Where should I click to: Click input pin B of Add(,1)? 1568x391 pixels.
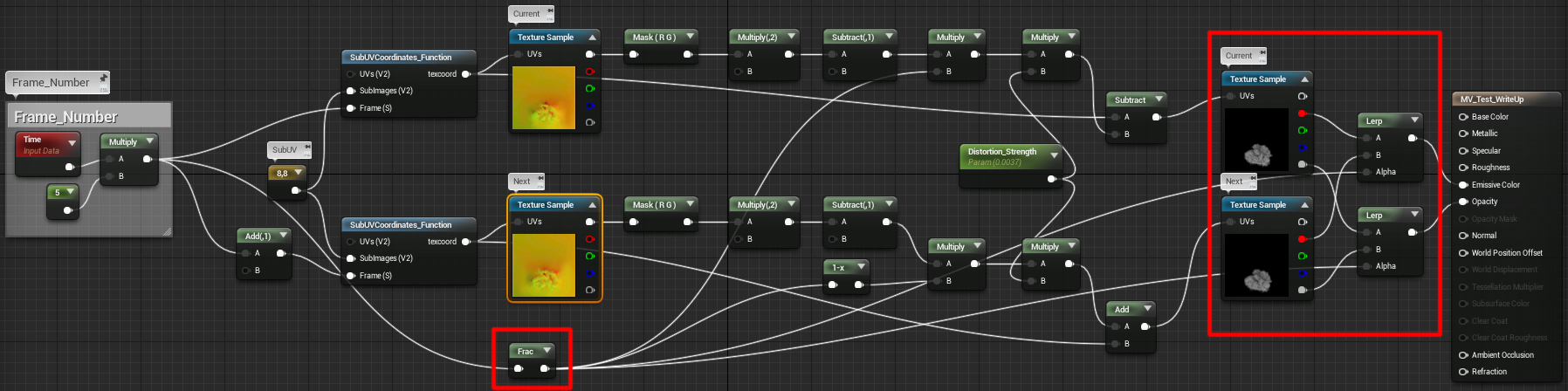tap(245, 271)
